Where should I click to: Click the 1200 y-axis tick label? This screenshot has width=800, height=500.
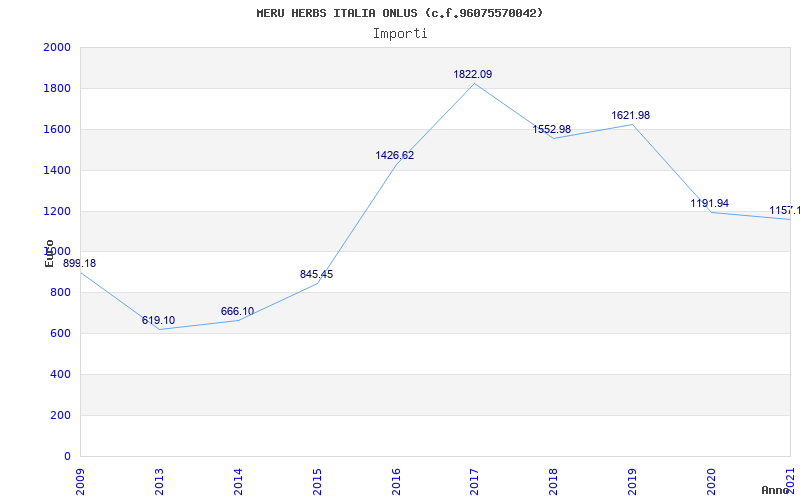pyautogui.click(x=57, y=211)
